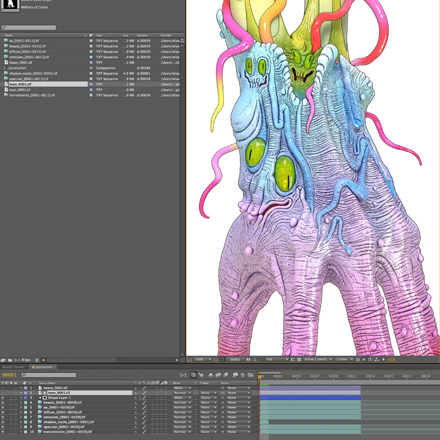The height and width of the screenshot is (440, 440).
Task: Toggle visibility of the transmission layer
Action: pos(3,432)
